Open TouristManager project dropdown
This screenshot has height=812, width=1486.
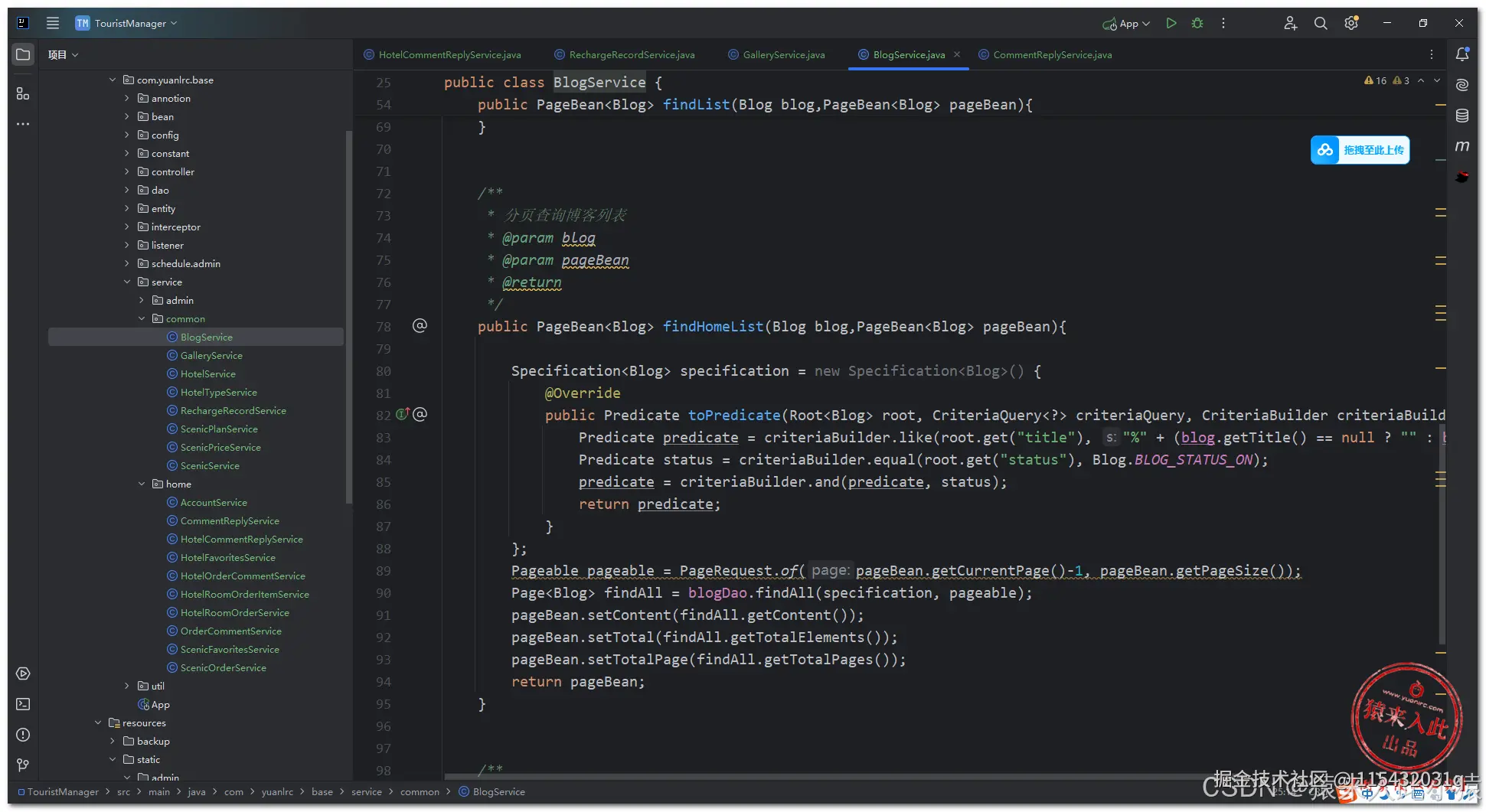click(x=126, y=23)
